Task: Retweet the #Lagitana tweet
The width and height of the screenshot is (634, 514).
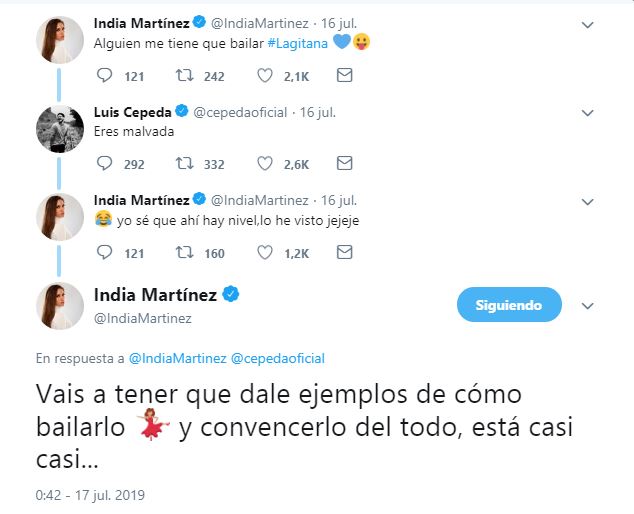Action: [x=185, y=76]
